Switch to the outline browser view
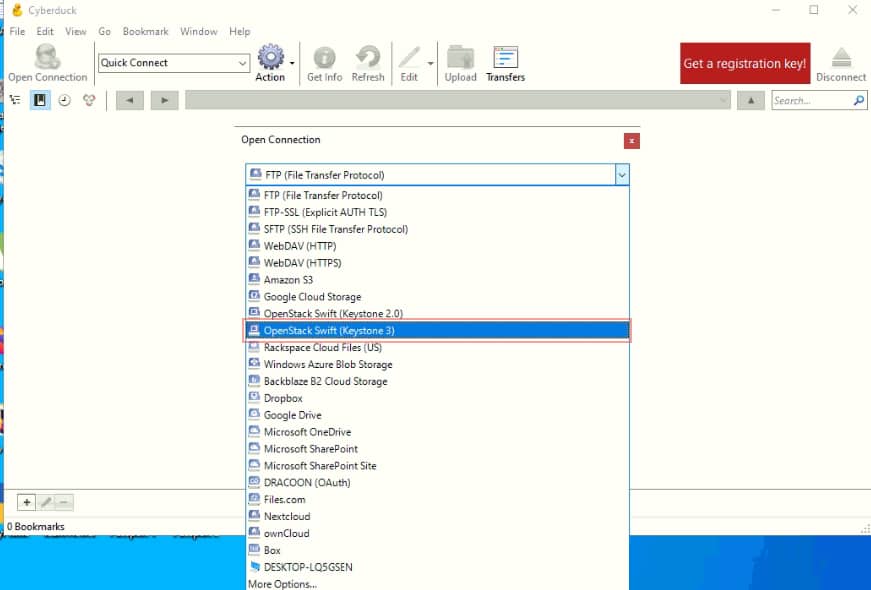871x590 pixels. 15,100
